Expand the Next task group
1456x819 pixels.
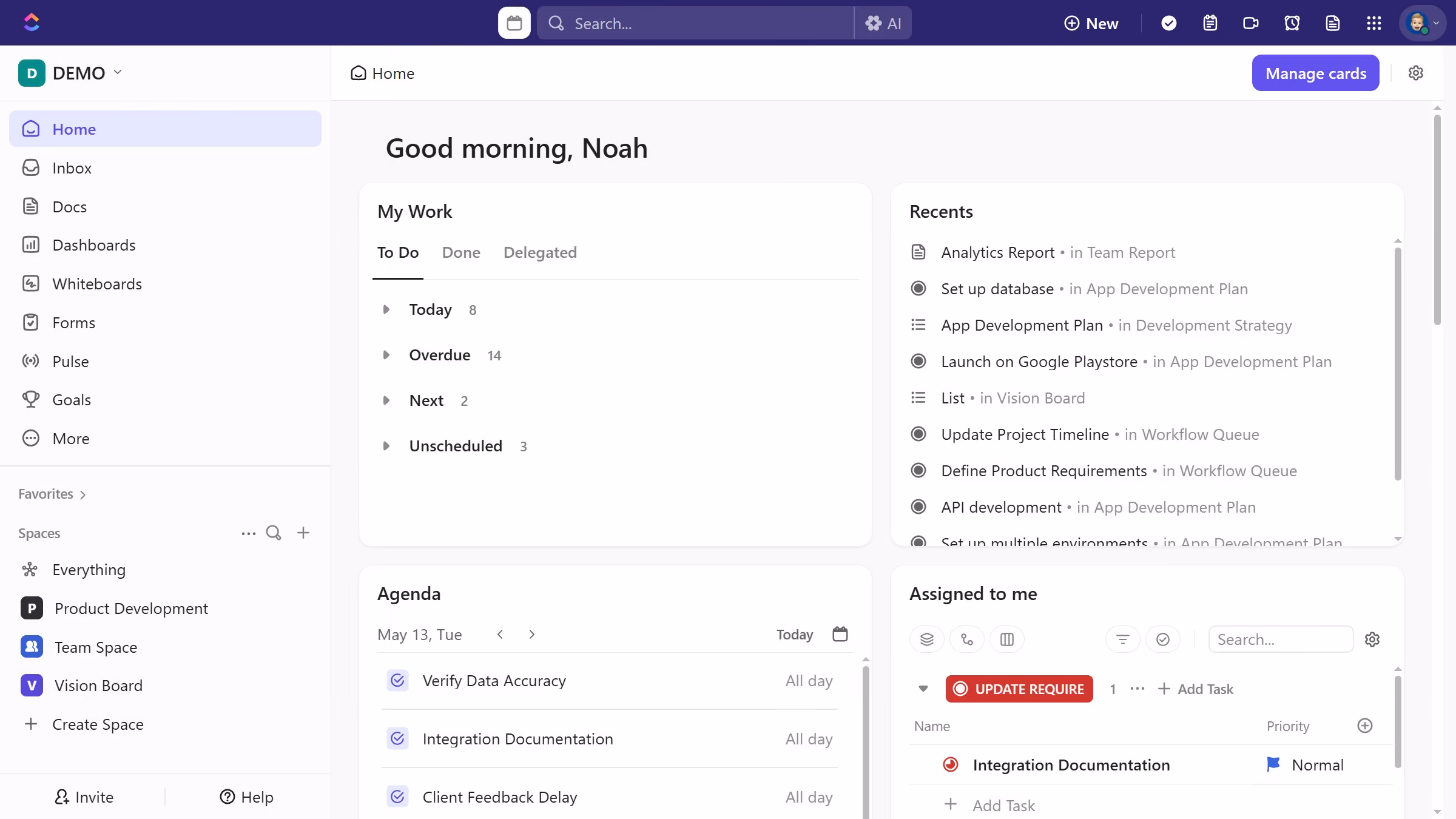pos(386,400)
